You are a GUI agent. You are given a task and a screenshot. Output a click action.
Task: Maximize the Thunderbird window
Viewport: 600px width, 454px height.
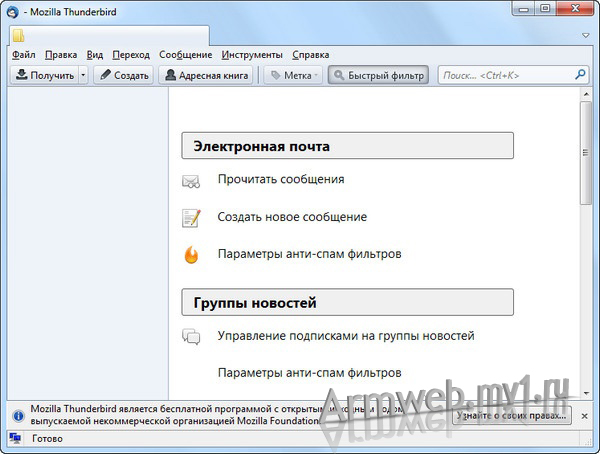[545, 8]
